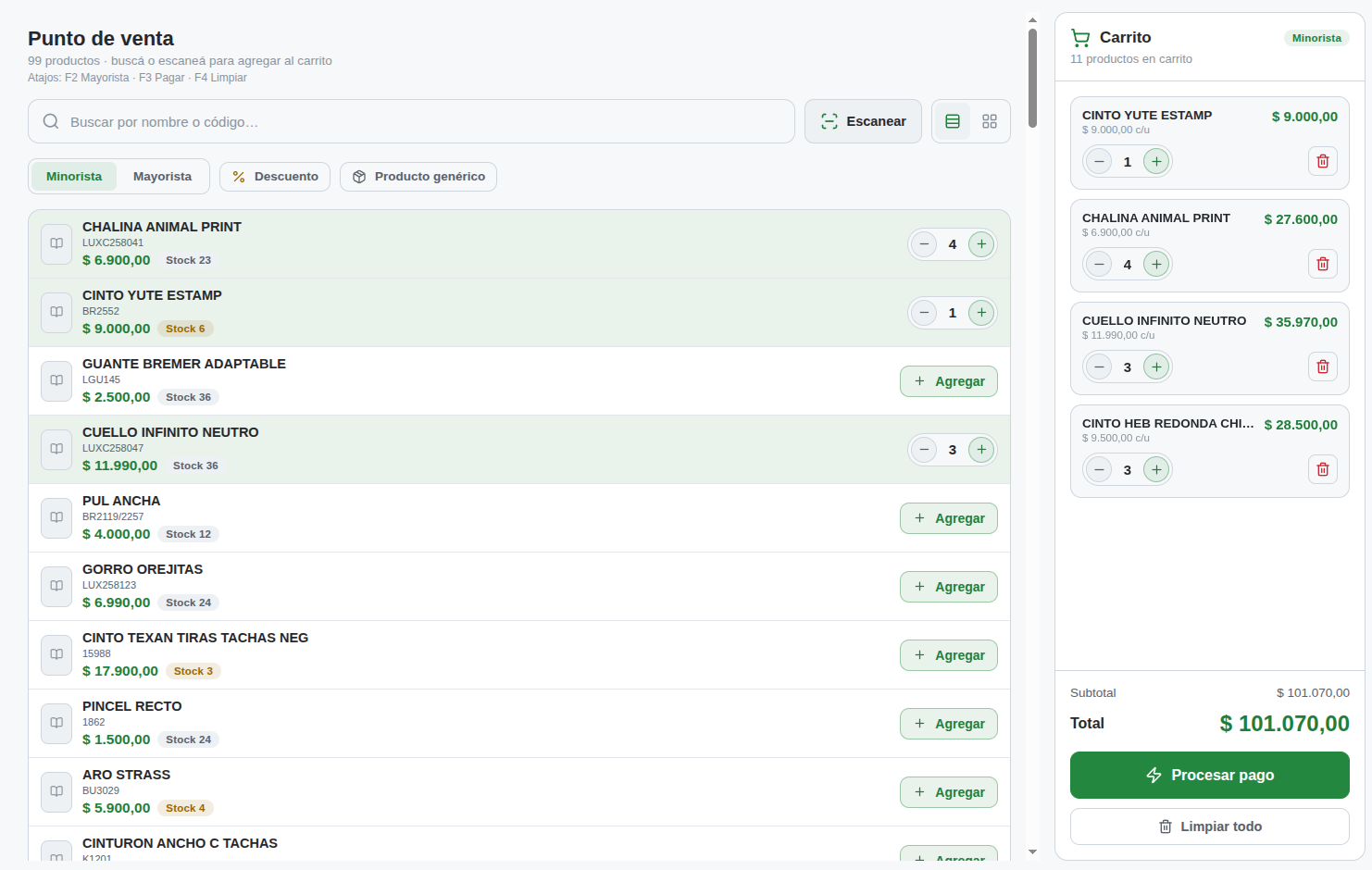This screenshot has height=870, width=1372.
Task: Click GUANTE BREMER ADAPTABLE product image icon
Action: coord(56,380)
